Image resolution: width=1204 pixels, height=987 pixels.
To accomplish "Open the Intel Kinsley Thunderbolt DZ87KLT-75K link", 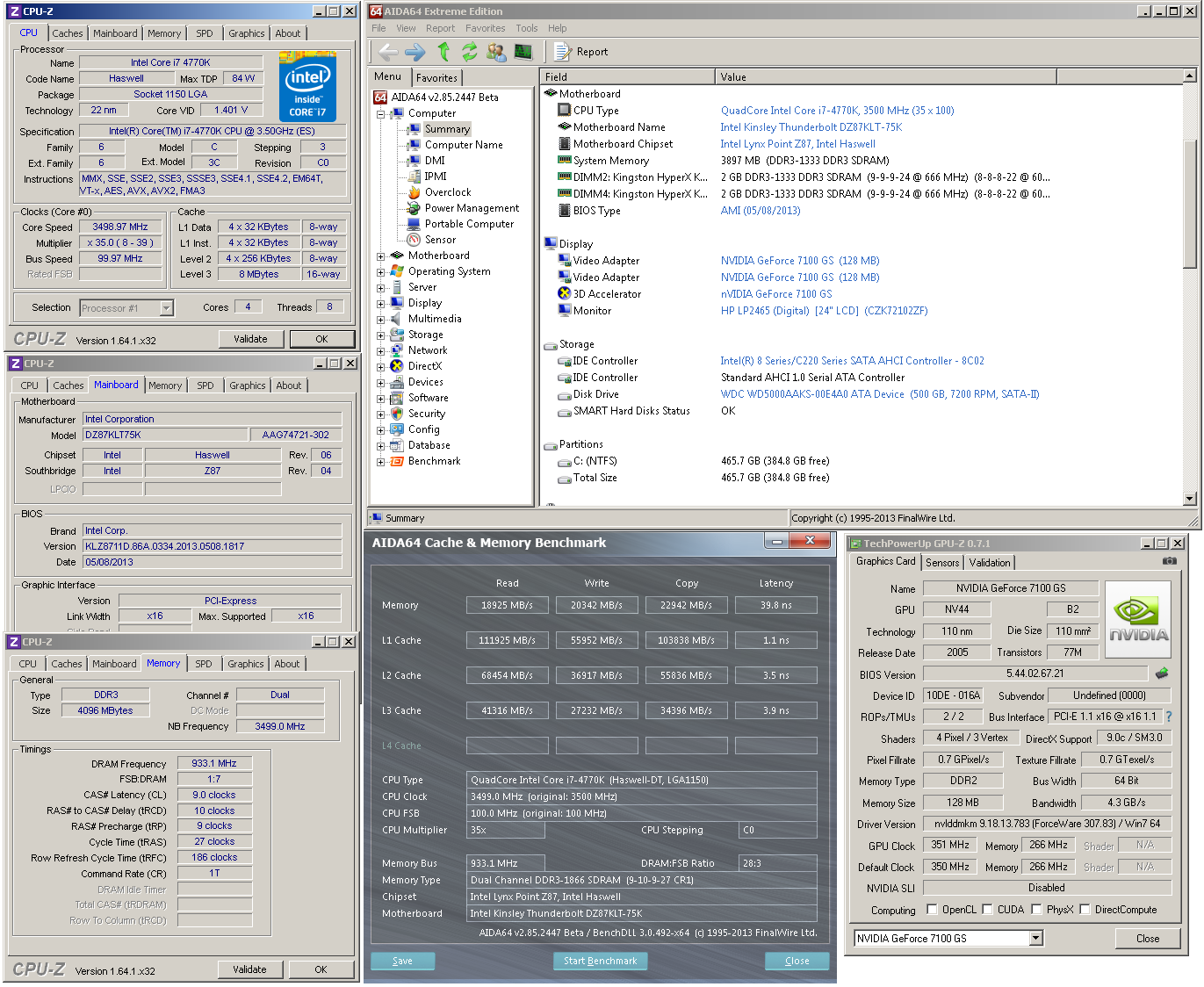I will [811, 127].
